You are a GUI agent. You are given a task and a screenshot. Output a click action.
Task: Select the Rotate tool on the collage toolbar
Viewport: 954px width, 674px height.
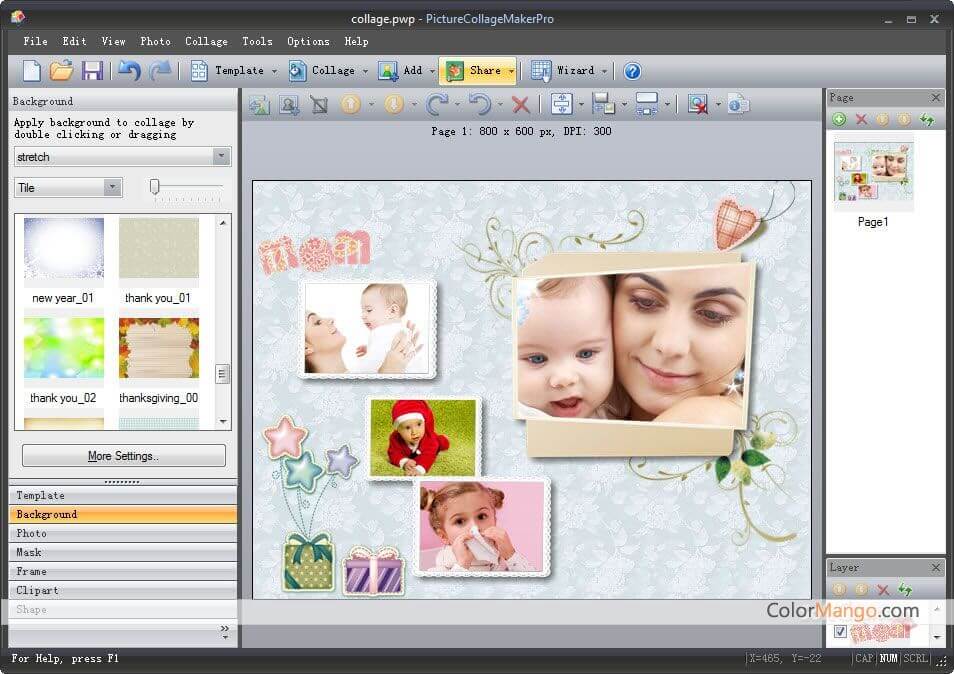pos(437,103)
